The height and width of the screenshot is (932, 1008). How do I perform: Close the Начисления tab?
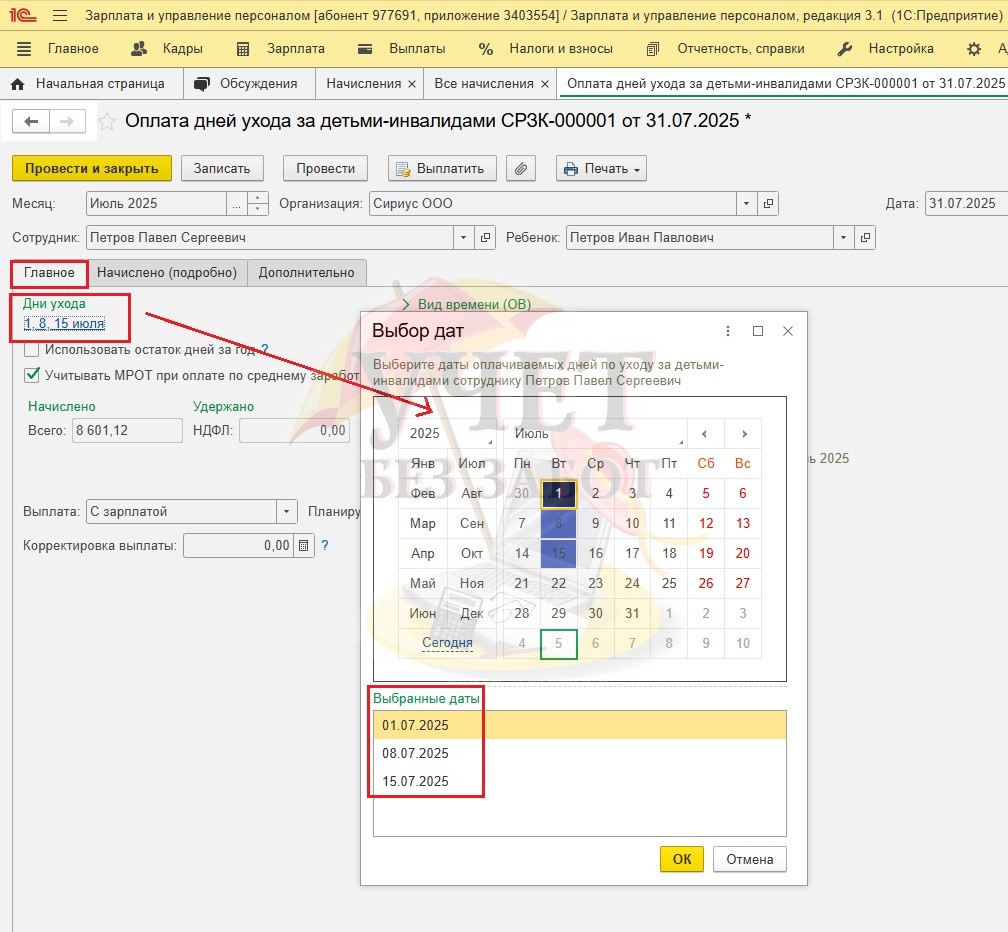coord(412,84)
